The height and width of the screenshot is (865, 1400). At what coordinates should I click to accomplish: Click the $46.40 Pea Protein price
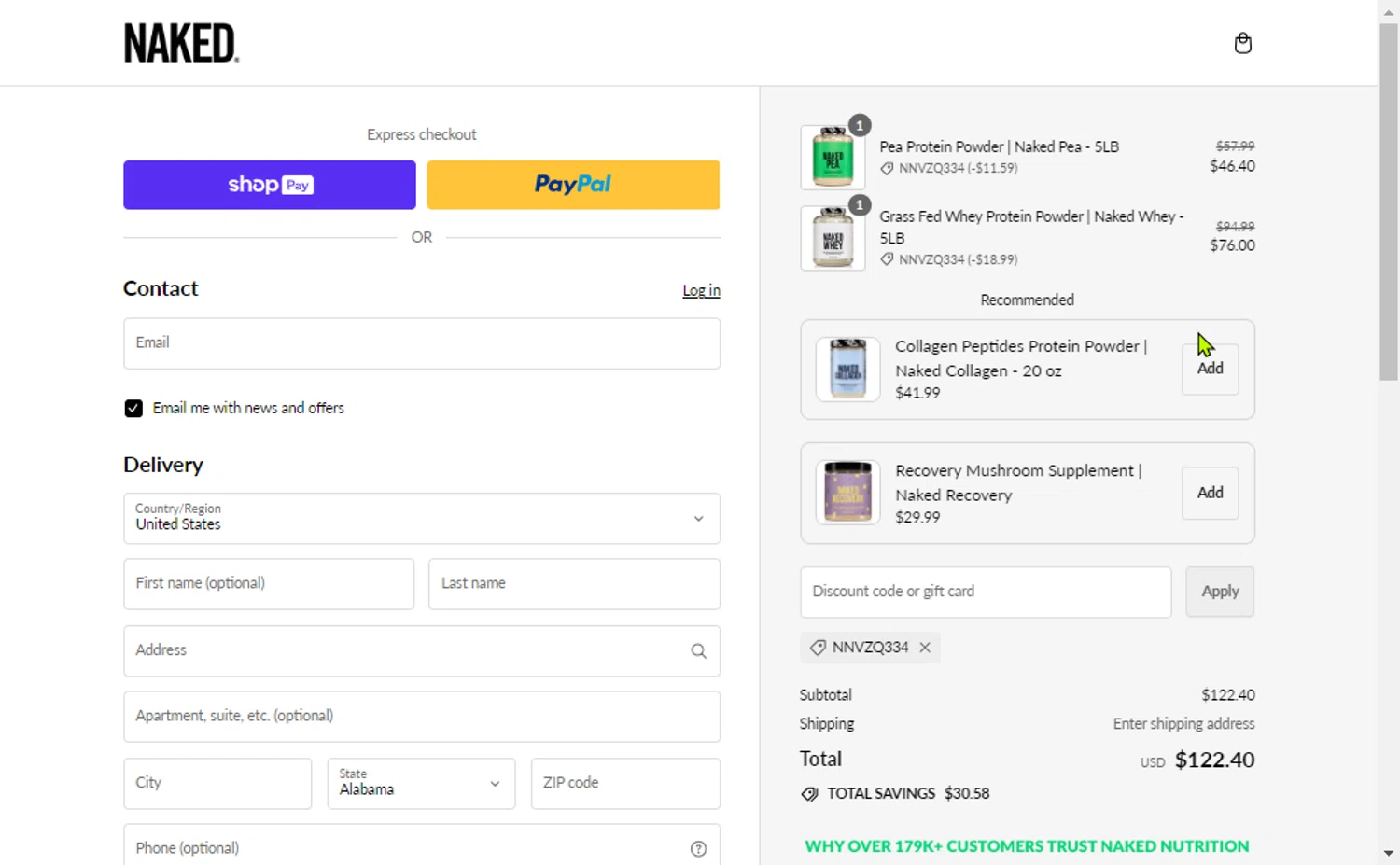1232,166
